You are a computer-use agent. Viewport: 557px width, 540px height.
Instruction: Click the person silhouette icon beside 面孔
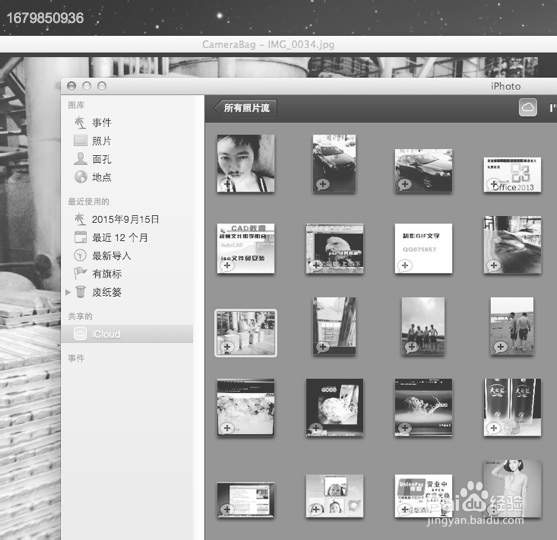(80, 159)
